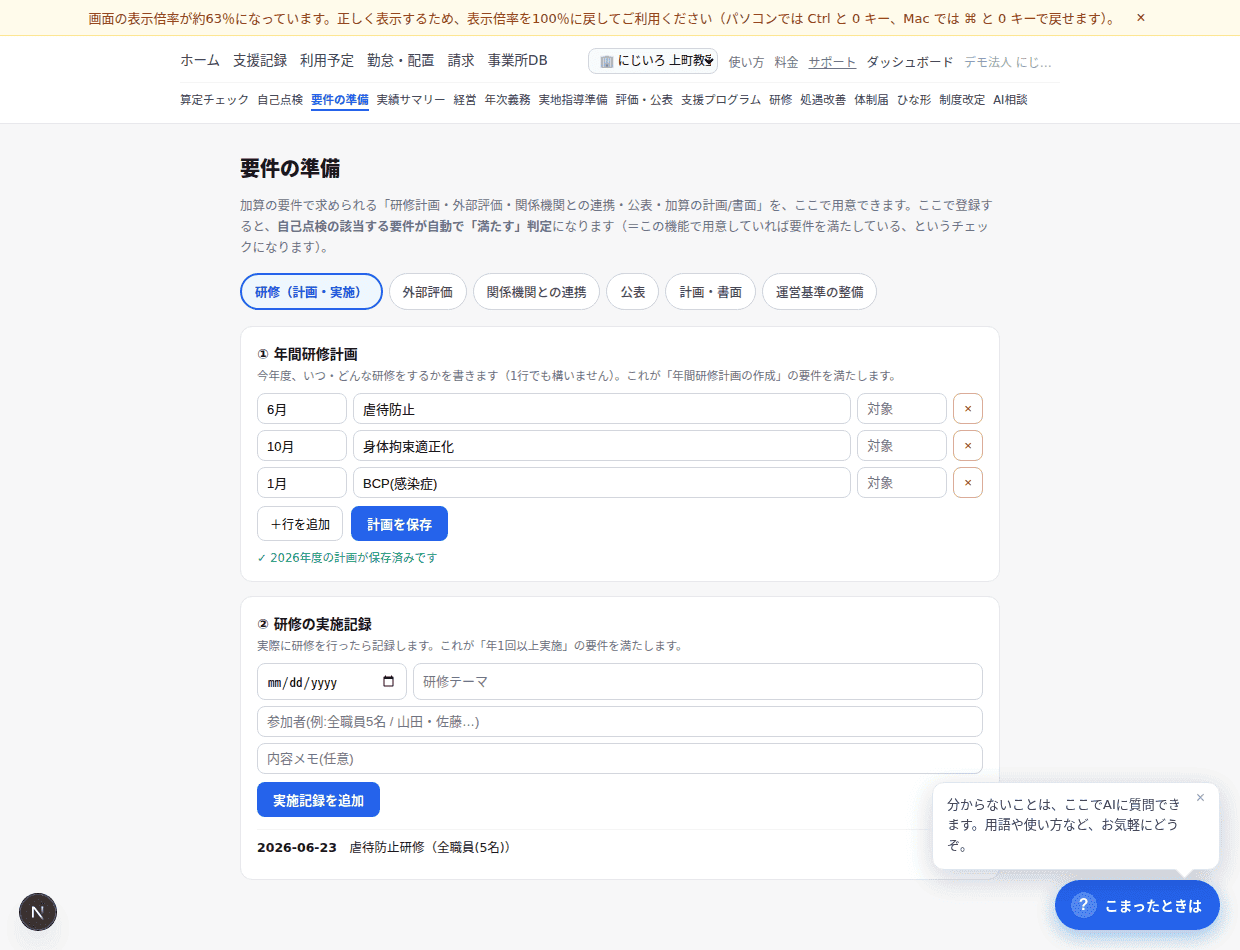
Task: Edit the 虐待防止 training field
Action: pos(602,409)
